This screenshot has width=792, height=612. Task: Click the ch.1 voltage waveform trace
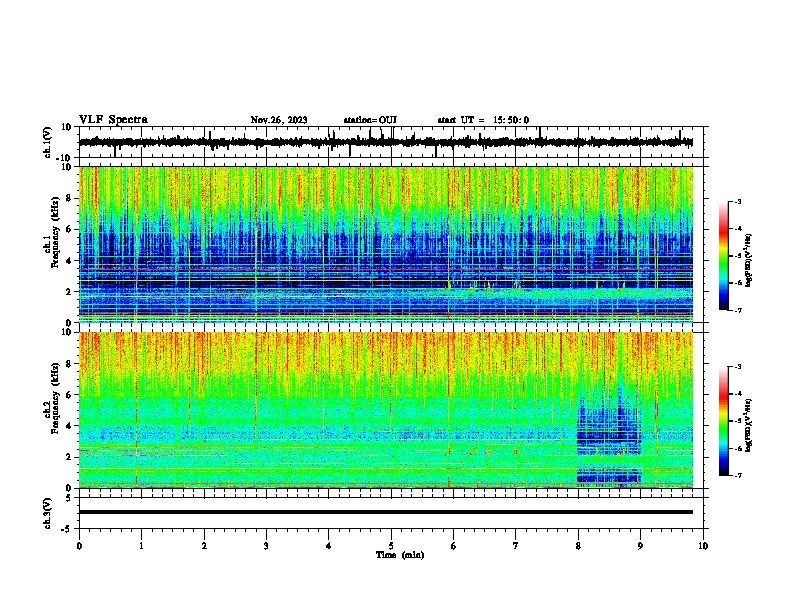click(x=386, y=142)
